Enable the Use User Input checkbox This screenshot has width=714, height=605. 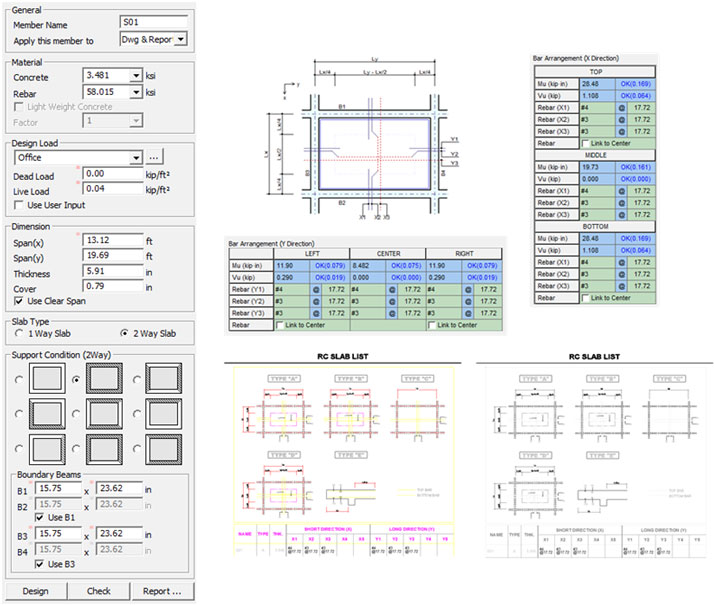tap(19, 205)
